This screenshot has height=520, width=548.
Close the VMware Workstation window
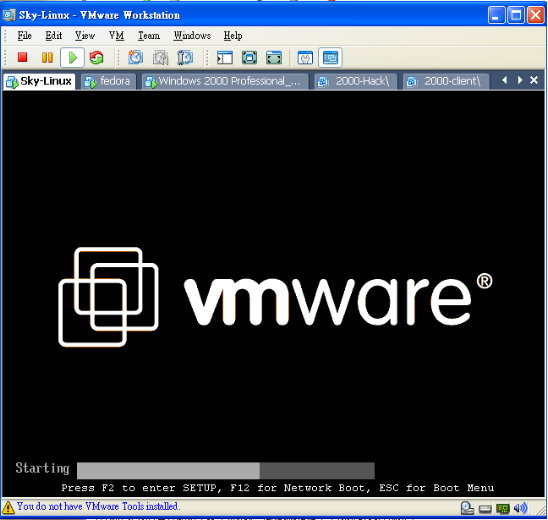point(535,15)
